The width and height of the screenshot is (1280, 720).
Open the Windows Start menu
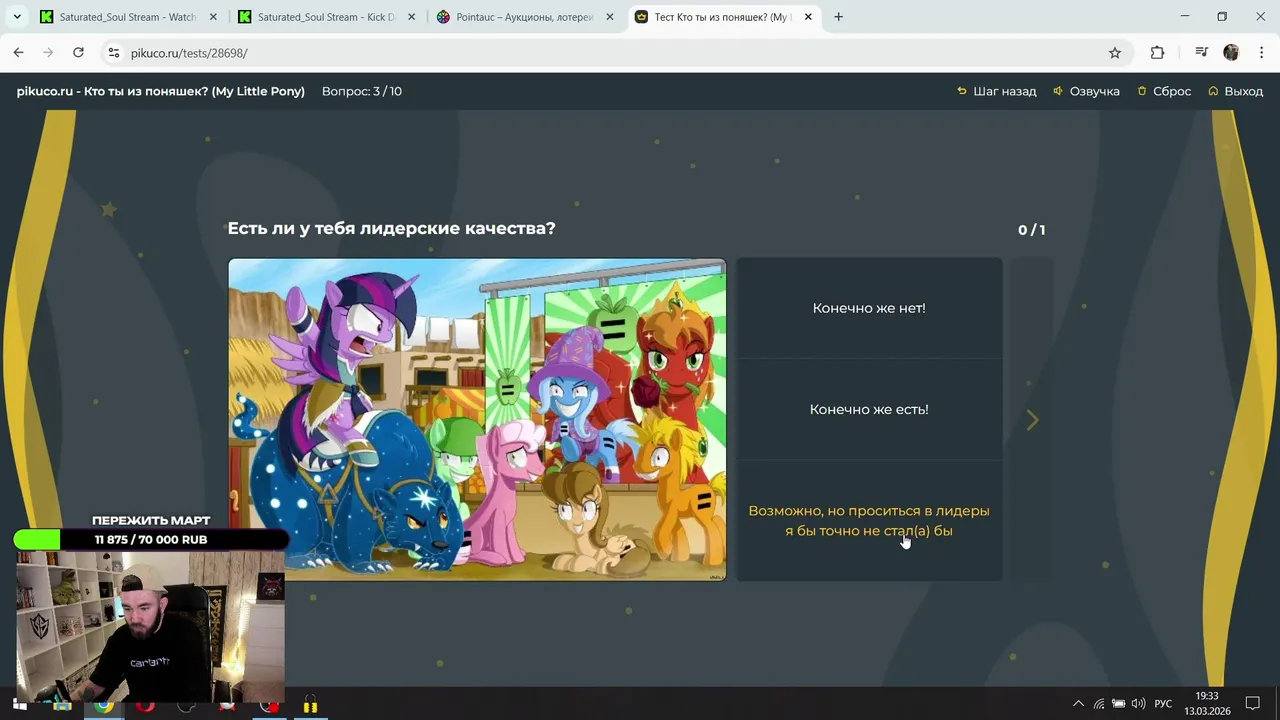(x=19, y=705)
